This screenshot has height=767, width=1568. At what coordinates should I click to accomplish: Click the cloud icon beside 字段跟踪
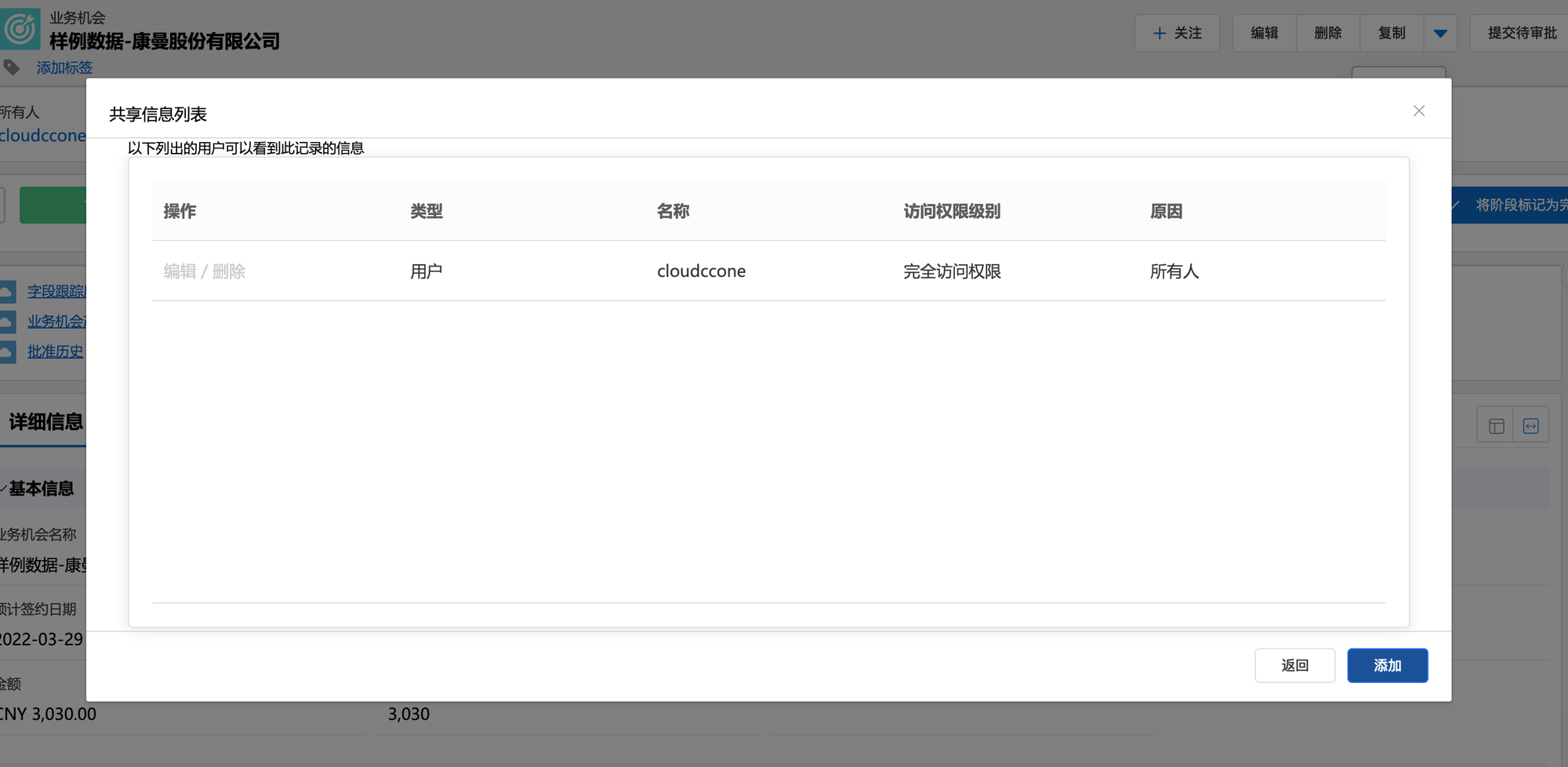pos(7,292)
